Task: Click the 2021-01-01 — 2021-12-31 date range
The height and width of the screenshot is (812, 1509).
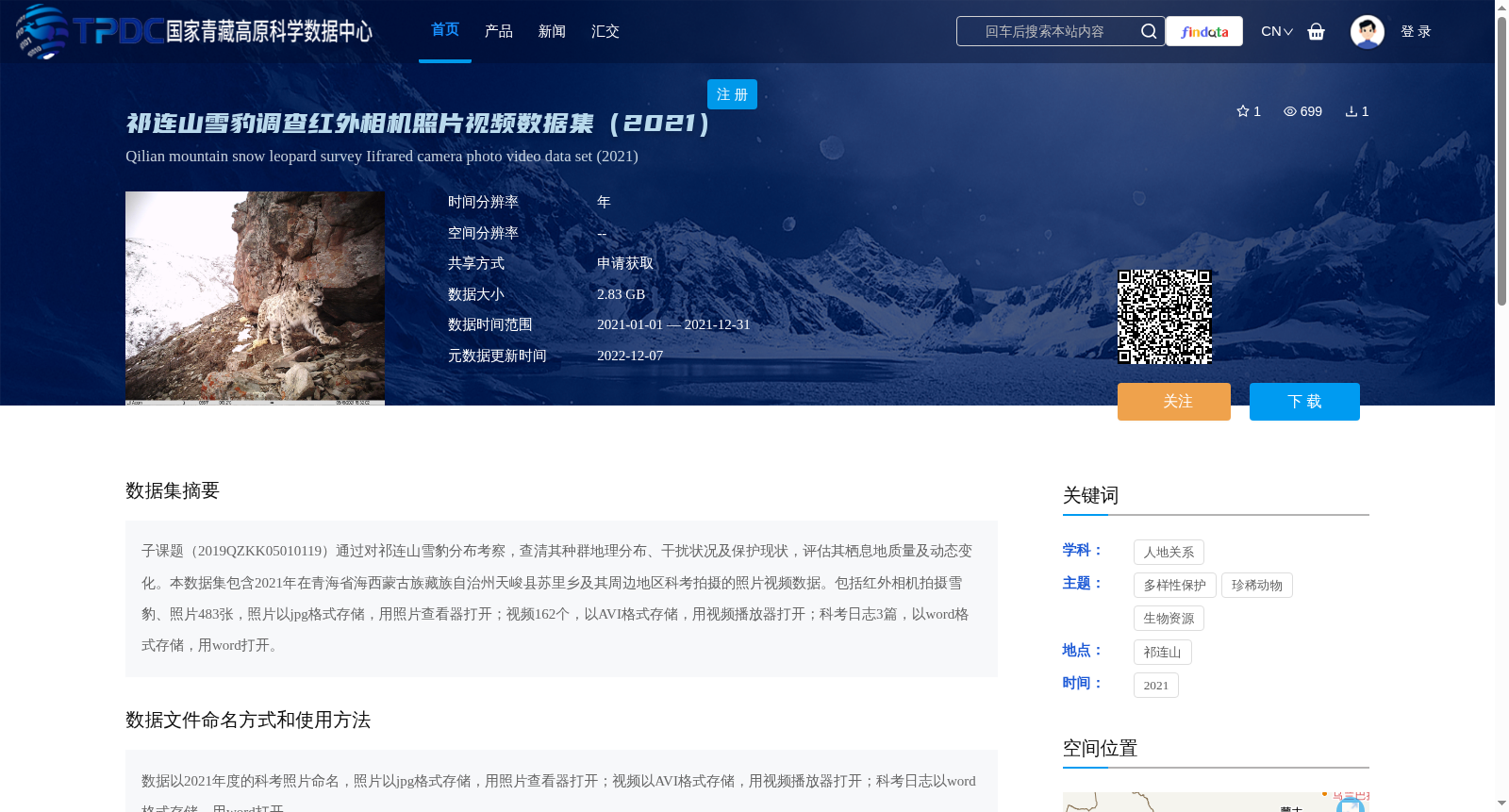Action: coord(673,324)
